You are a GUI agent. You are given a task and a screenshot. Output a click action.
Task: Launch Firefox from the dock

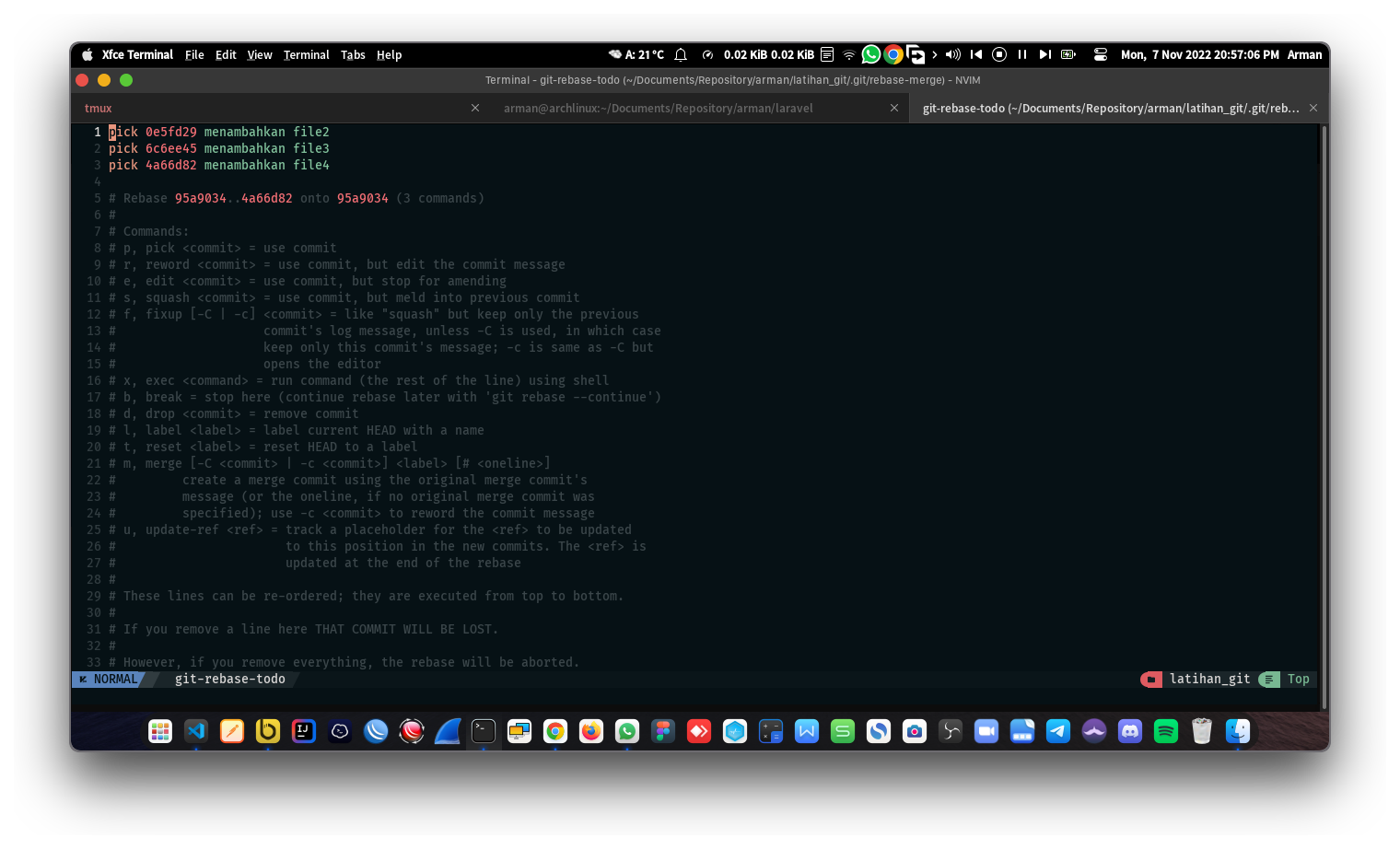tap(590, 731)
